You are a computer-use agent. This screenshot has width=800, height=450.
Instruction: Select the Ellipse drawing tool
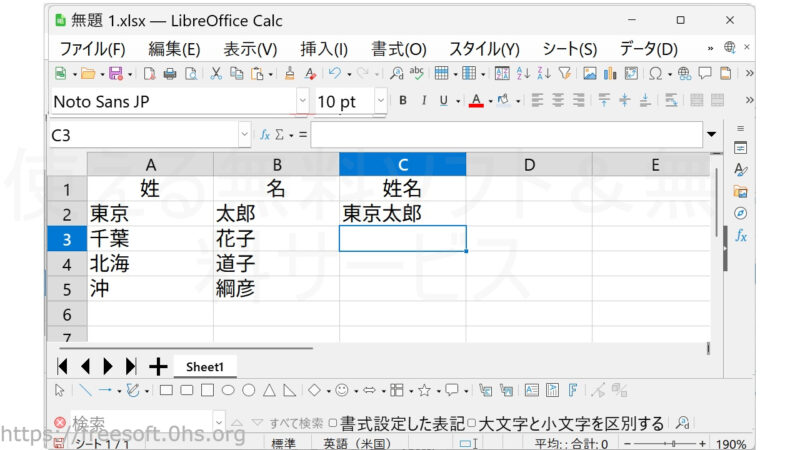(x=228, y=390)
